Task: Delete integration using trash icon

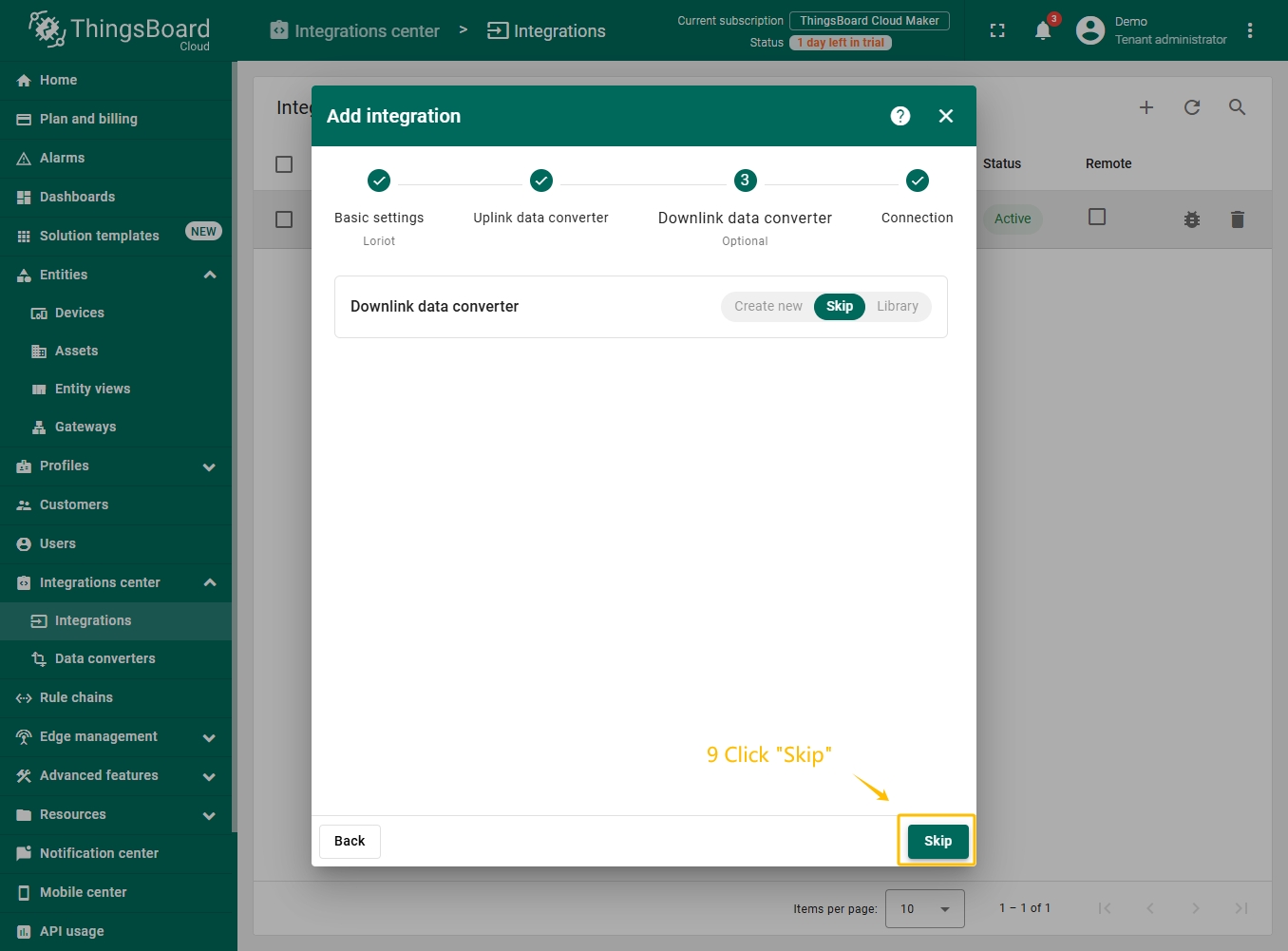Action: tap(1237, 219)
